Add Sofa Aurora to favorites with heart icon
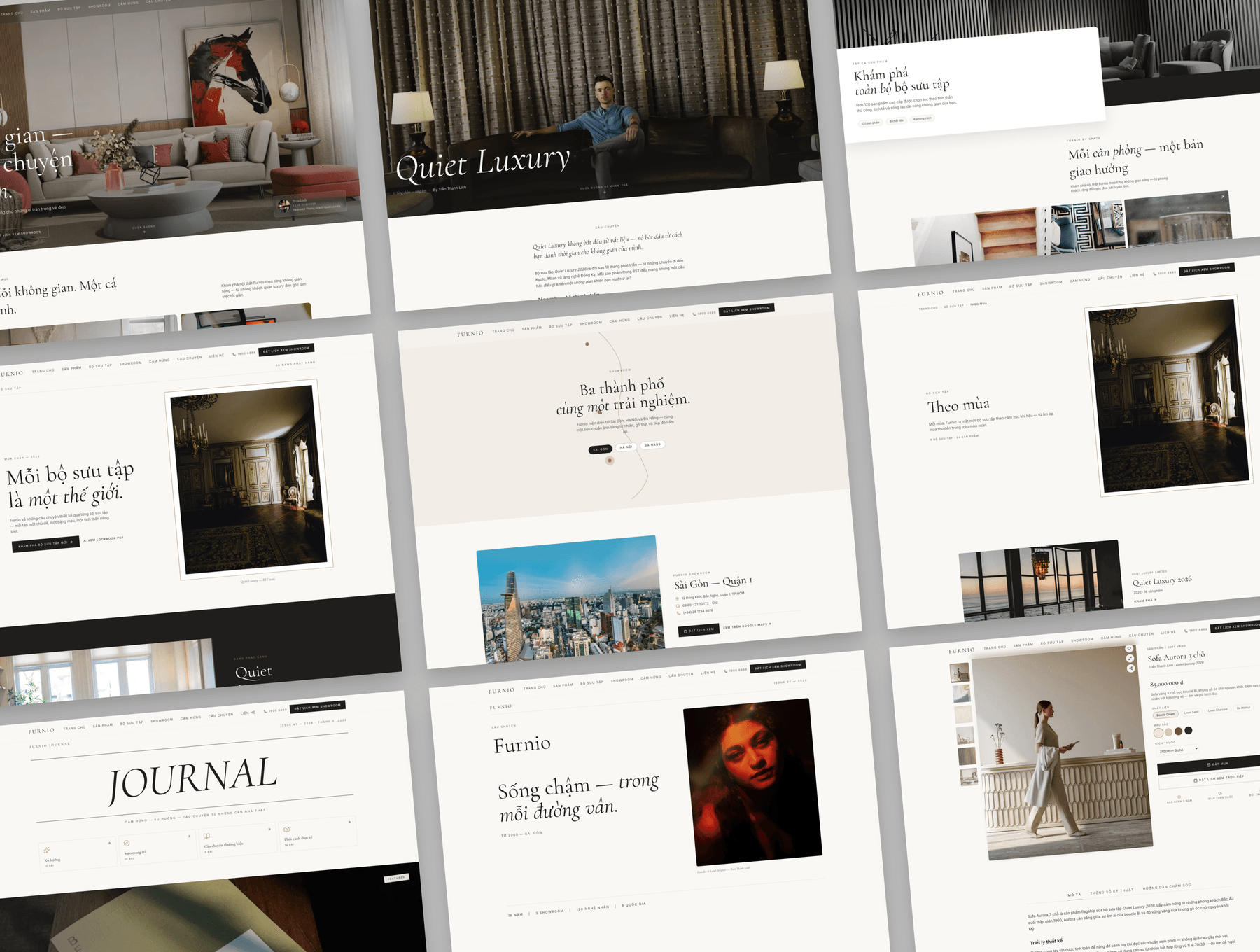 point(1129,649)
